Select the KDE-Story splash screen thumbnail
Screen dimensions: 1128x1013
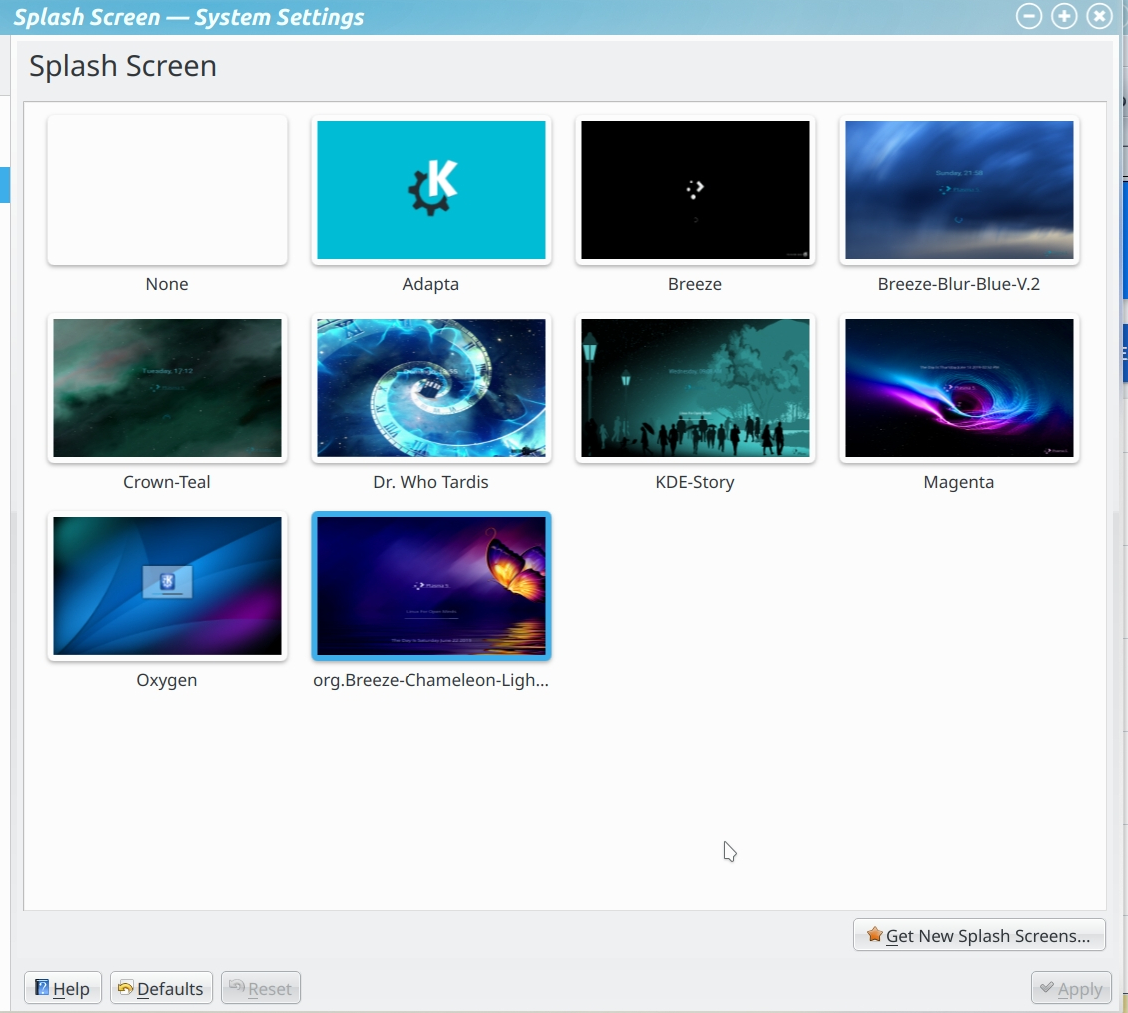point(694,388)
